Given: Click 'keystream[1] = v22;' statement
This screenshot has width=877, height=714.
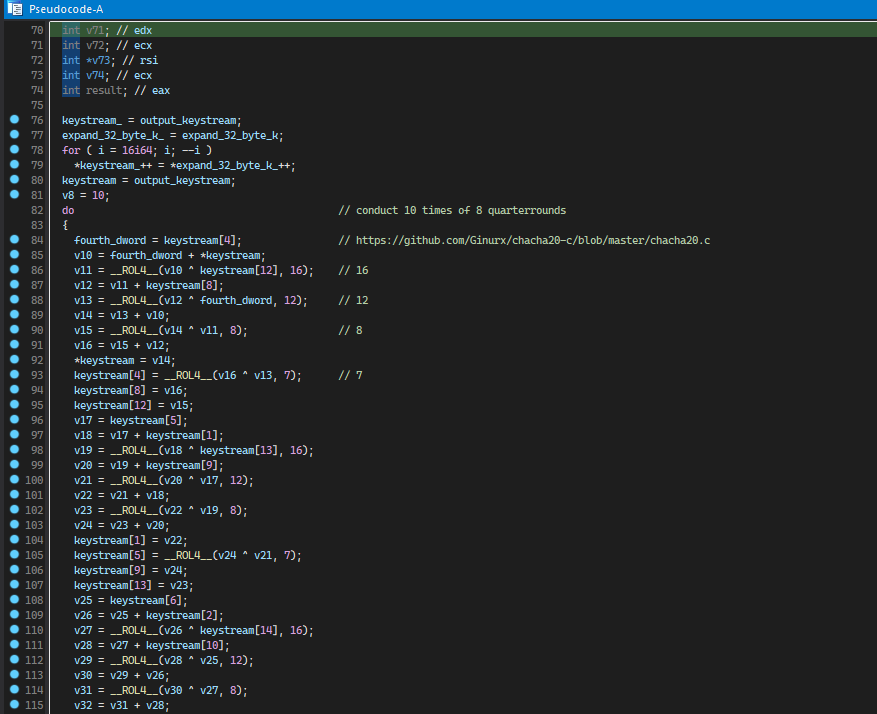Looking at the screenshot, I should click(x=130, y=541).
